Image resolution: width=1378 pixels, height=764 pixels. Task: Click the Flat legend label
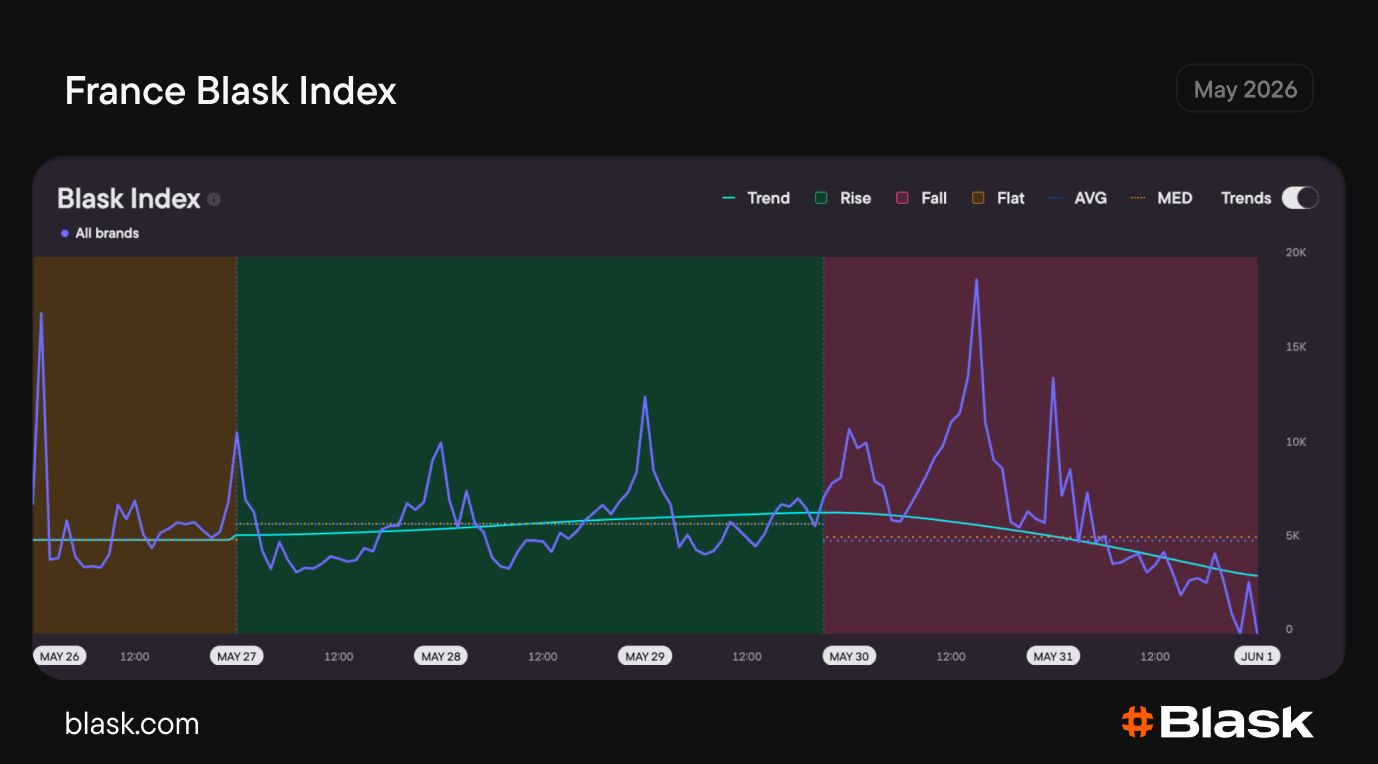point(1011,198)
